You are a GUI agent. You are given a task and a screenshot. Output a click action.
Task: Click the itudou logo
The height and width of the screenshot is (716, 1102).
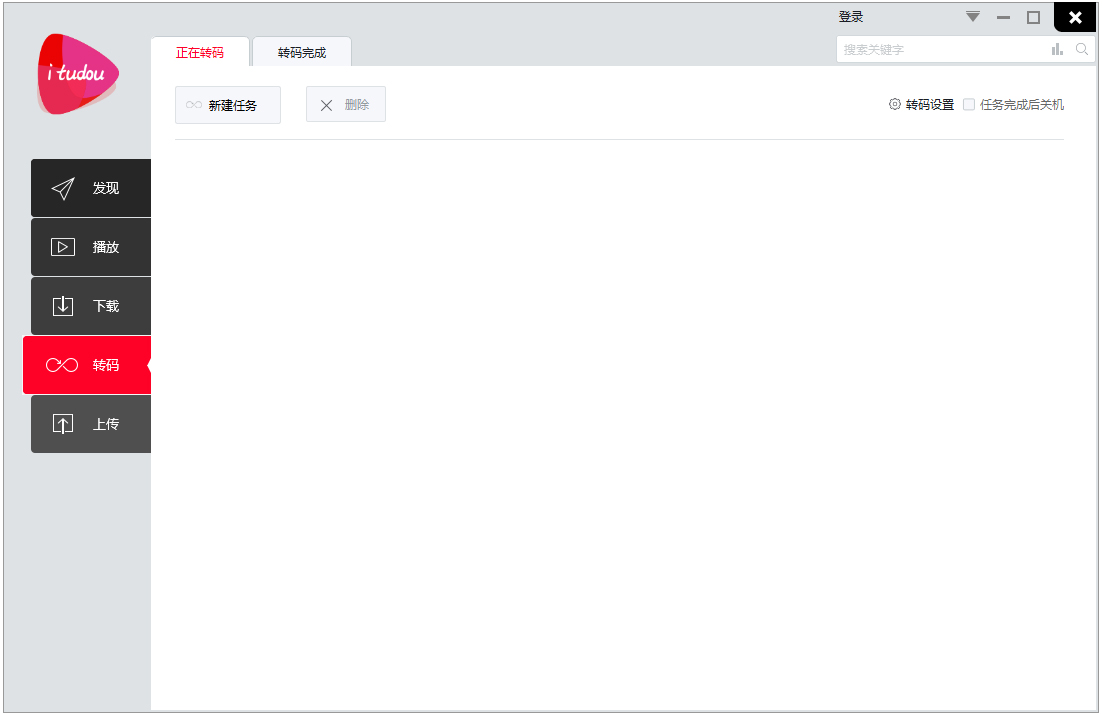click(78, 74)
